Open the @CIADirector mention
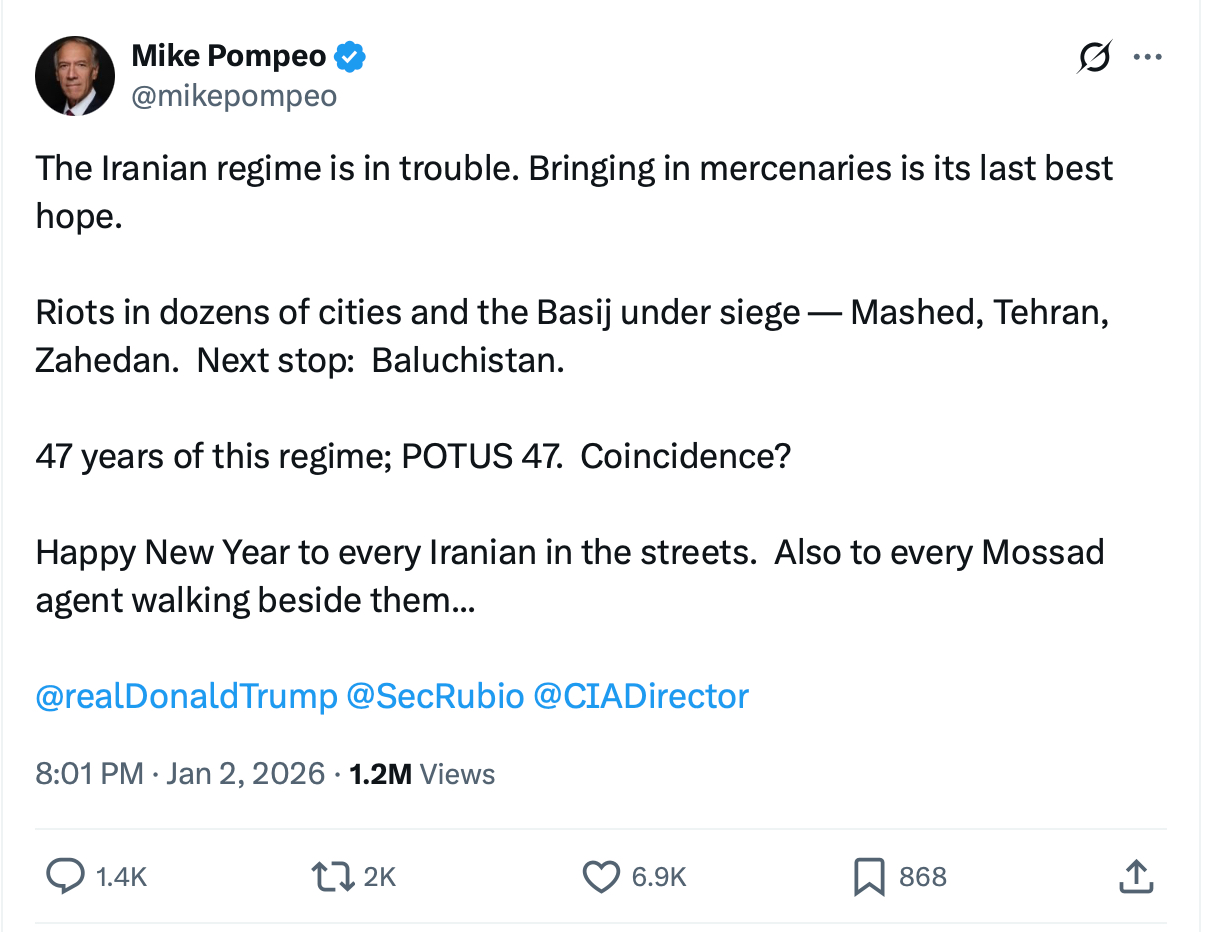The width and height of the screenshot is (1206, 932). pyautogui.click(x=641, y=696)
